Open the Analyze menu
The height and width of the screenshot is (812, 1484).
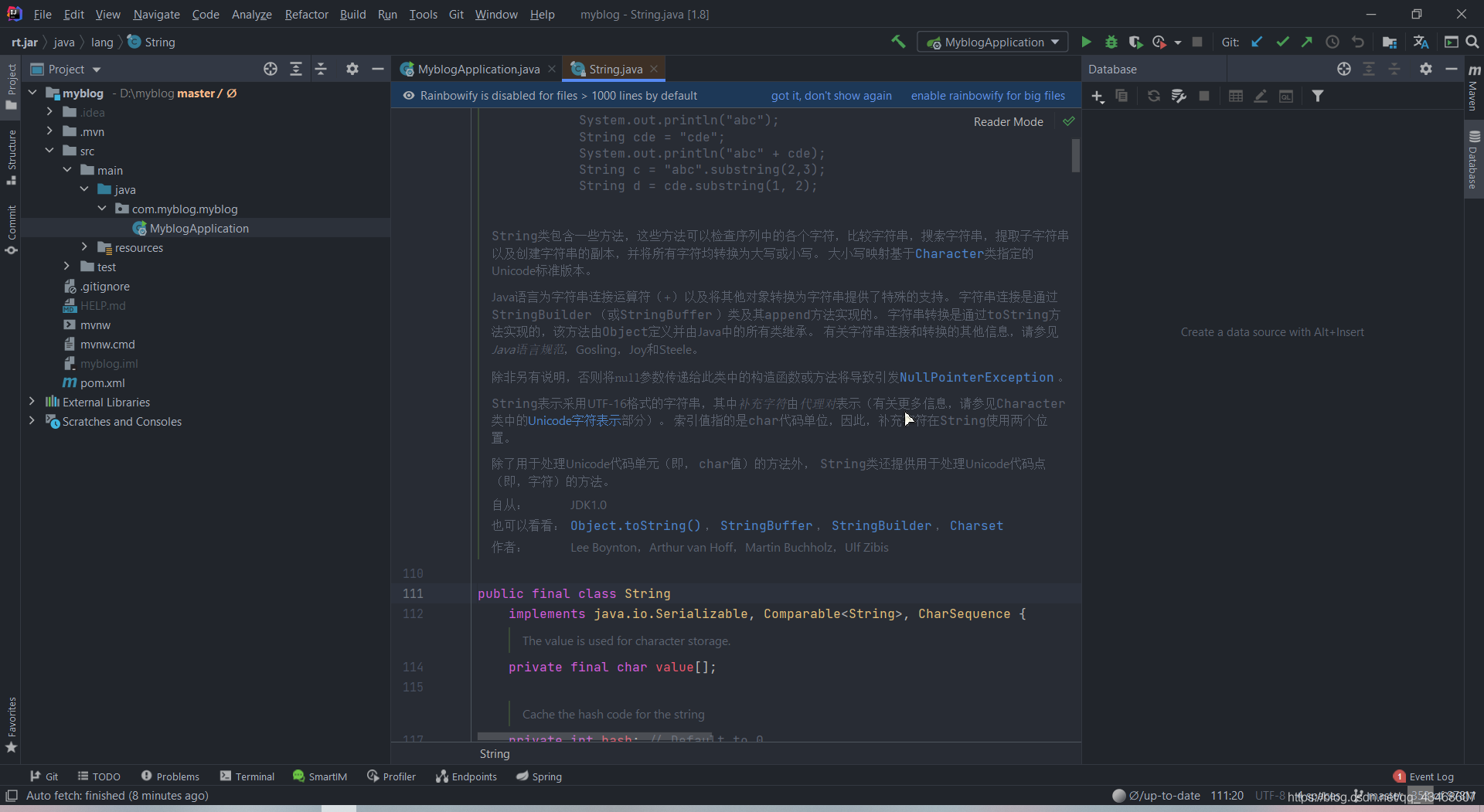251,14
